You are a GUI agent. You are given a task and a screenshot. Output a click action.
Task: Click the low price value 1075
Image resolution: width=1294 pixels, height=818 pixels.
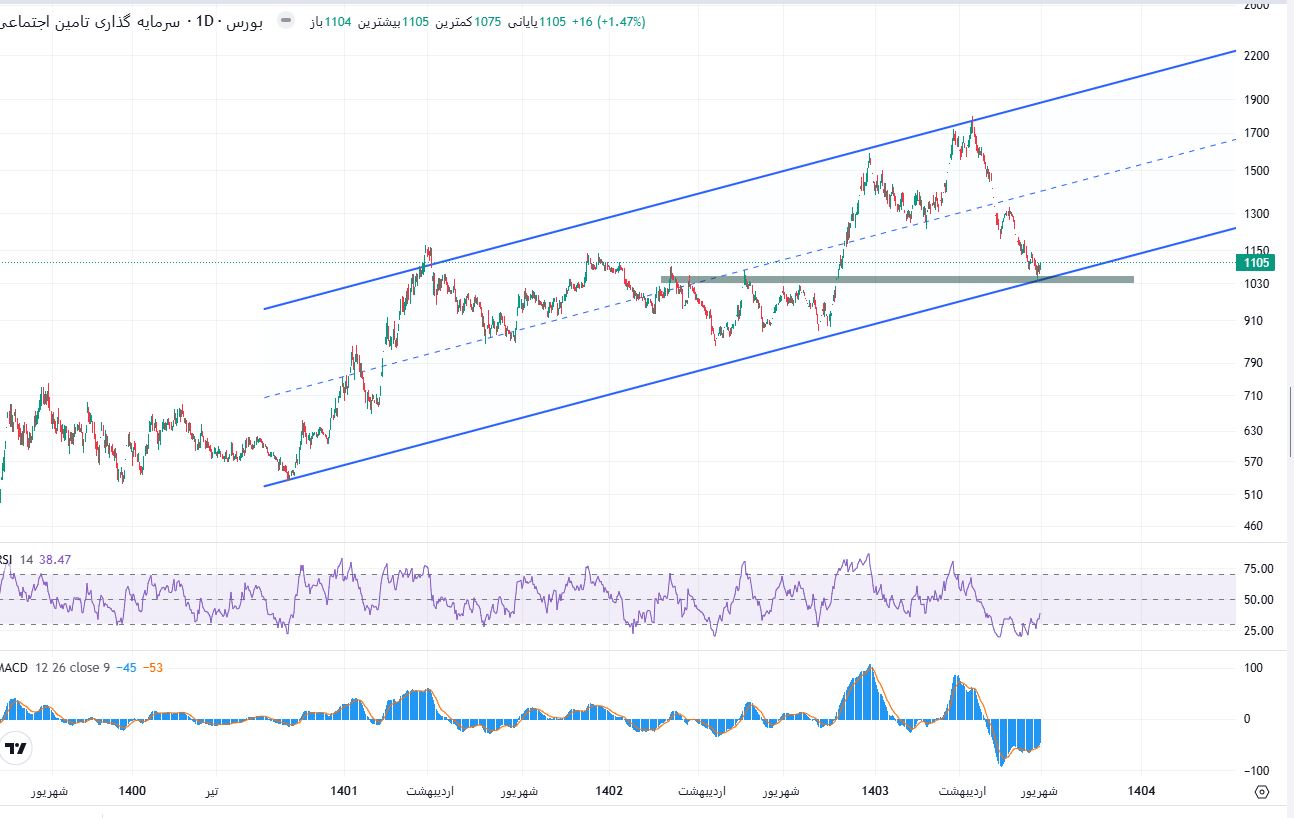pyautogui.click(x=488, y=21)
